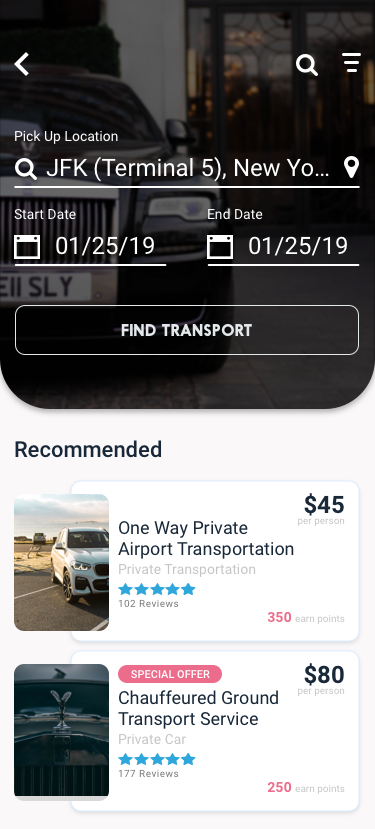Image resolution: width=375 pixels, height=829 pixels.
Task: Tap the 250 earn points label
Action: pos(306,788)
